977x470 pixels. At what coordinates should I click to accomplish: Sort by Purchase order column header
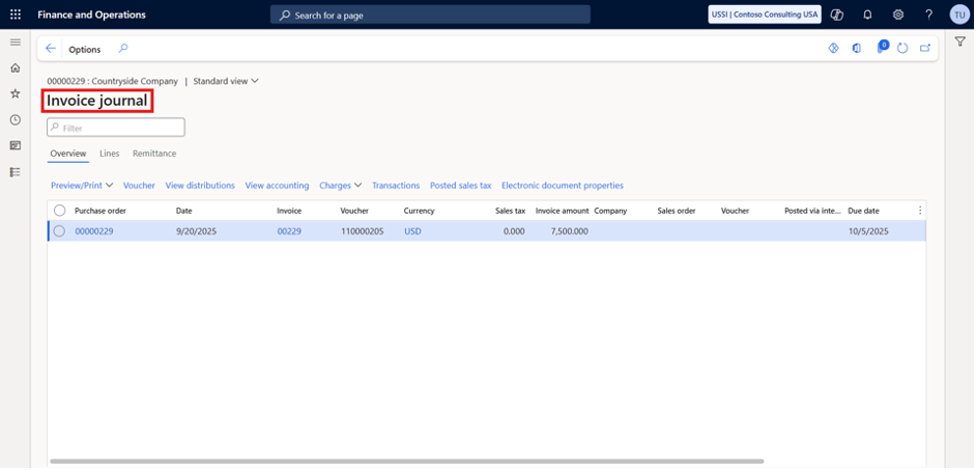click(100, 211)
